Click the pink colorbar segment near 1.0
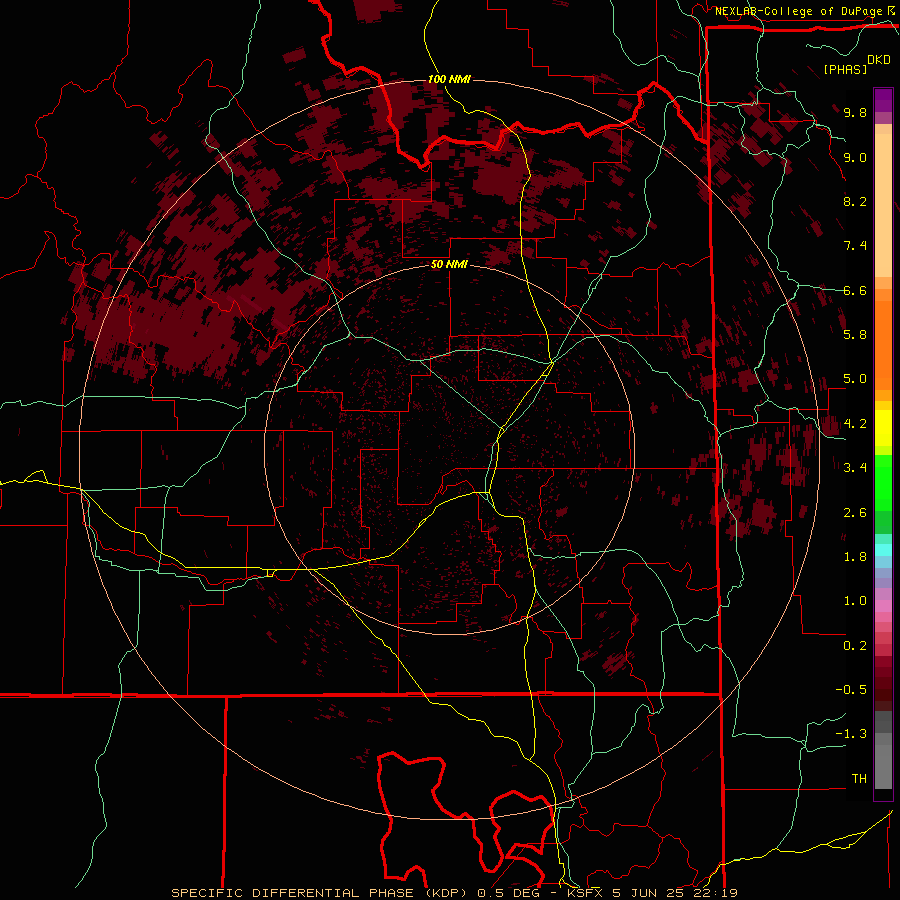This screenshot has height=900, width=900. click(x=883, y=606)
